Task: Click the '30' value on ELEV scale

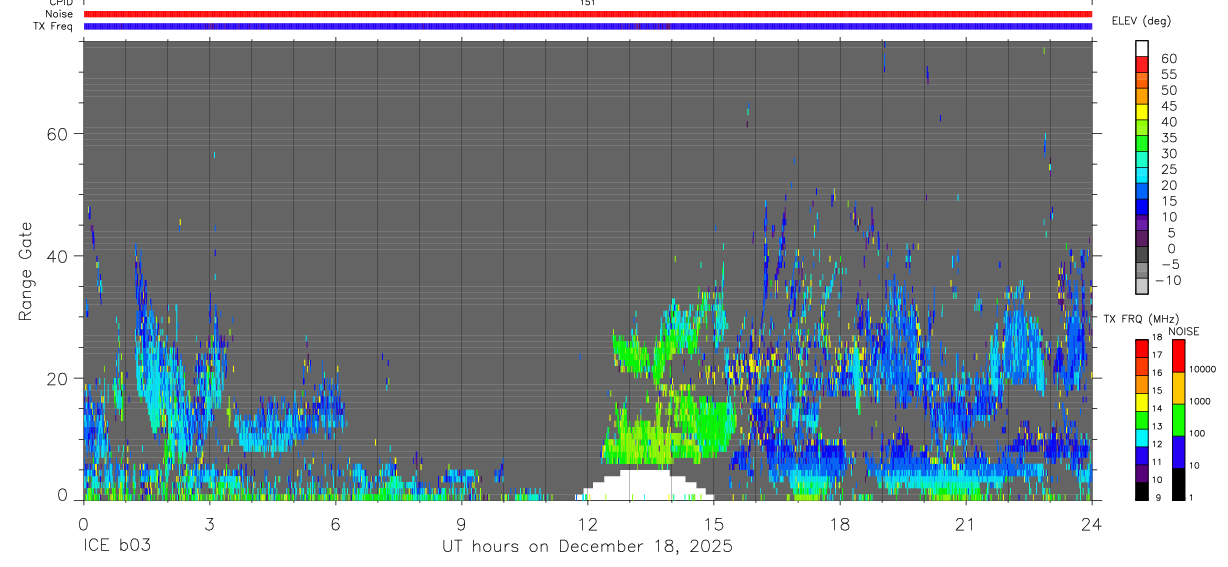Action: [1168, 154]
